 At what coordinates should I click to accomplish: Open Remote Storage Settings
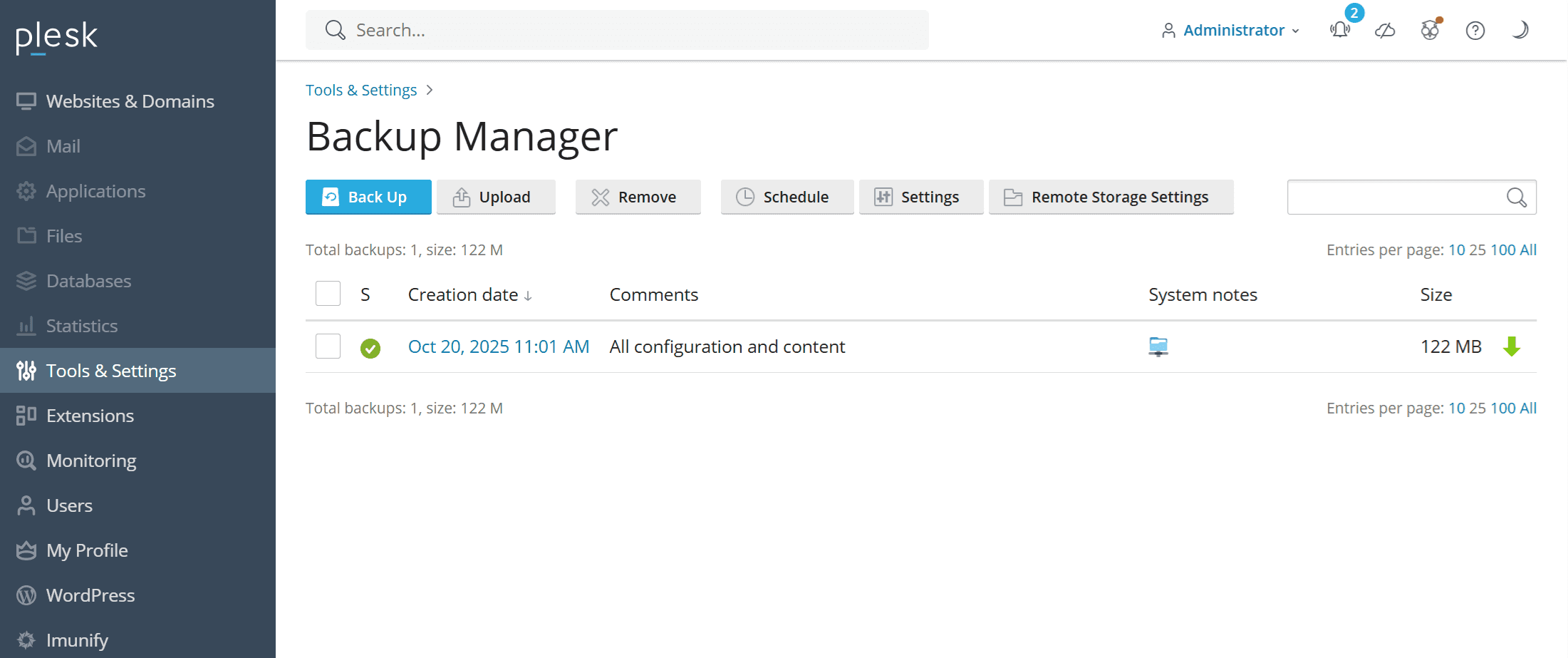[1111, 197]
